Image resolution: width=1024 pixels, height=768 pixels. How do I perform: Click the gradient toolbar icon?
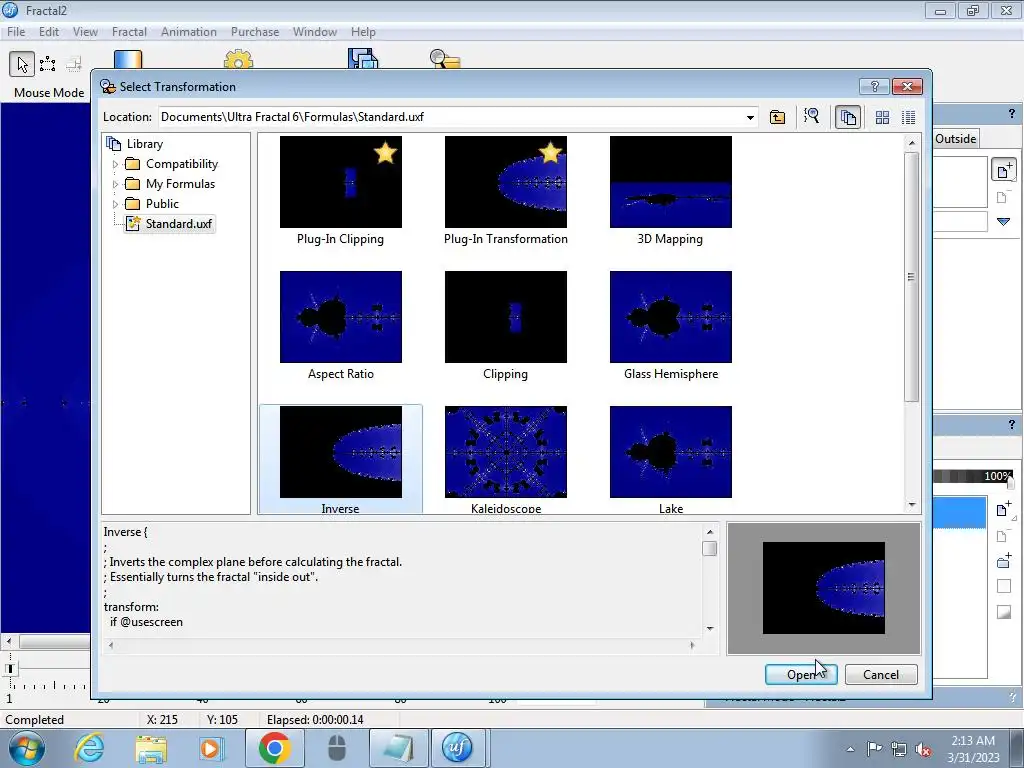coord(128,59)
